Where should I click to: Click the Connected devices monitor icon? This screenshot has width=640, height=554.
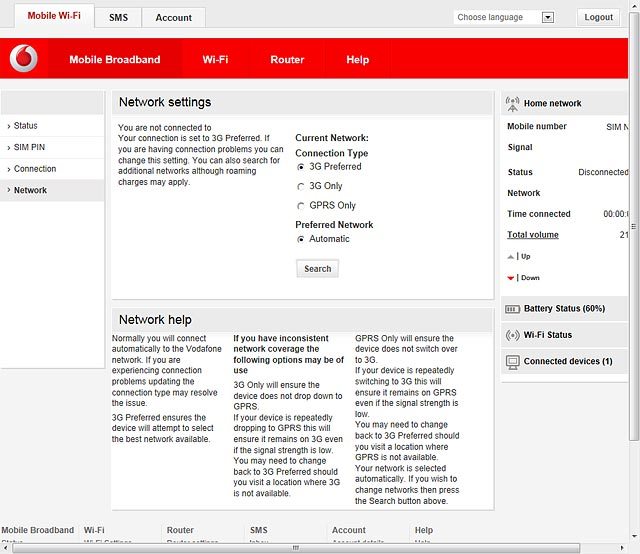coord(512,362)
